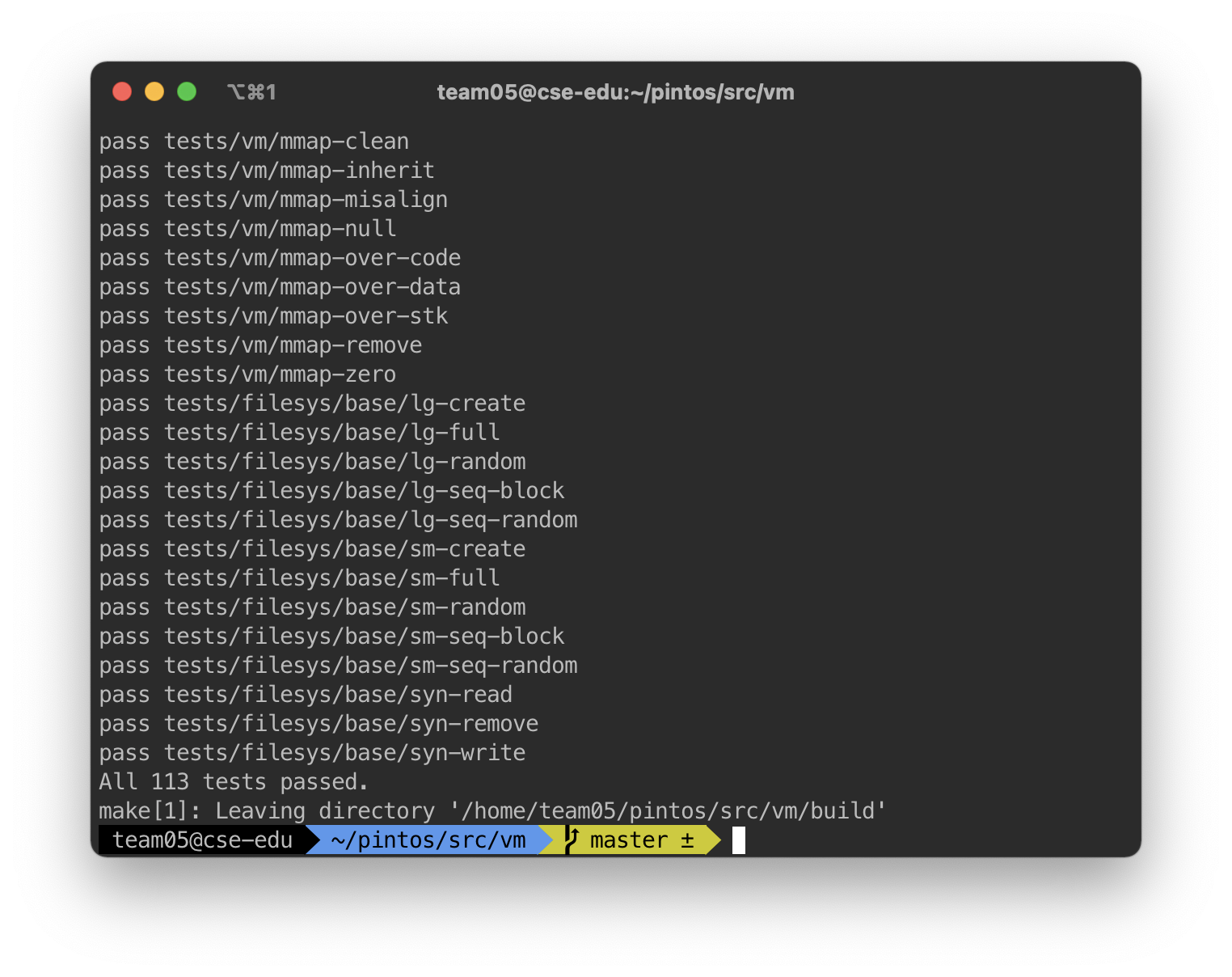Click the line 'pass tests/vm/mmap-over-code'
Image resolution: width=1232 pixels, height=977 pixels.
[280, 258]
